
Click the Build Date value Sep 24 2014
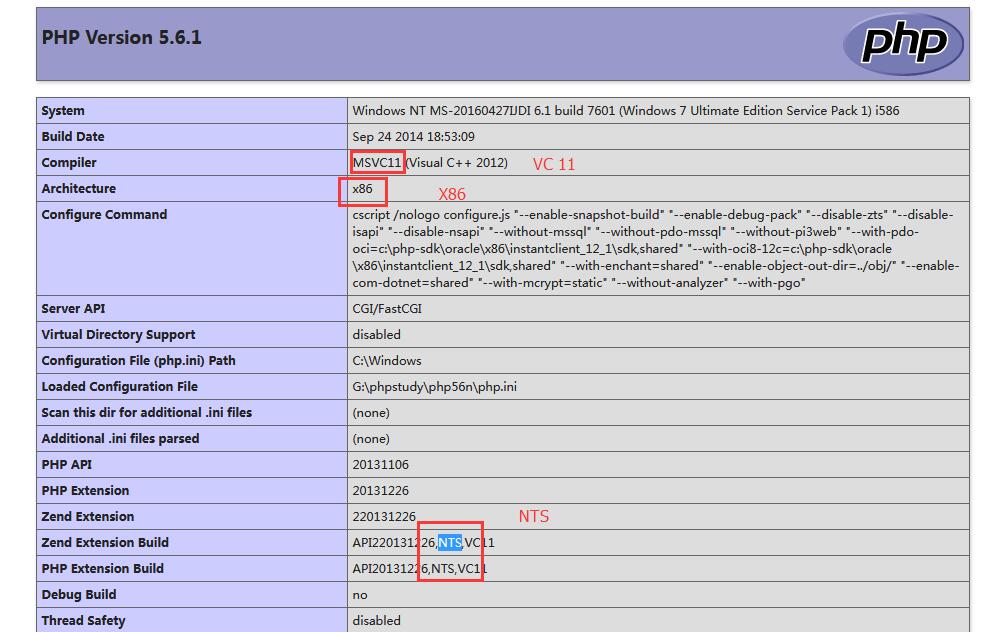[413, 136]
